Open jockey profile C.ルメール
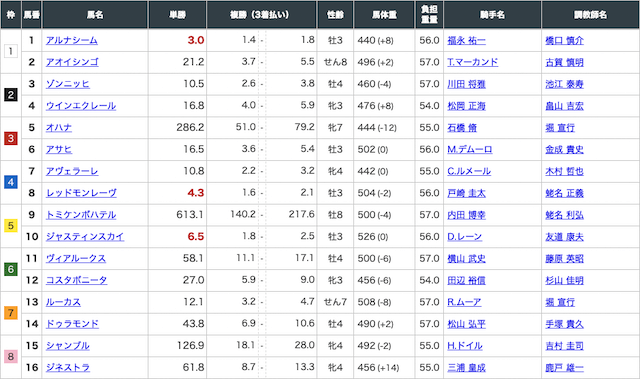Image resolution: width=640 pixels, height=379 pixels. point(469,171)
